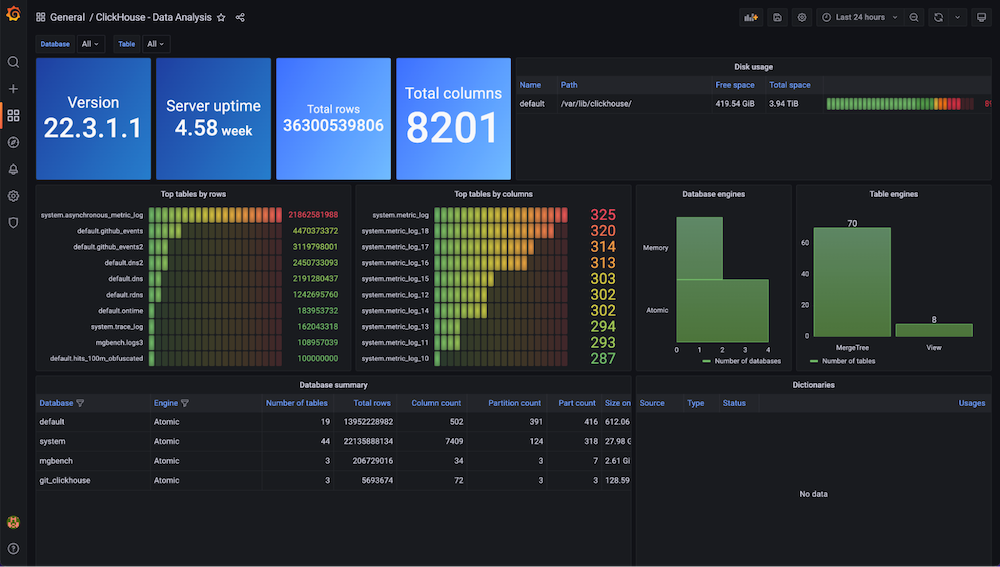Star the ClickHouse dashboard as favorite
The width and height of the screenshot is (1000, 567).
[x=221, y=17]
